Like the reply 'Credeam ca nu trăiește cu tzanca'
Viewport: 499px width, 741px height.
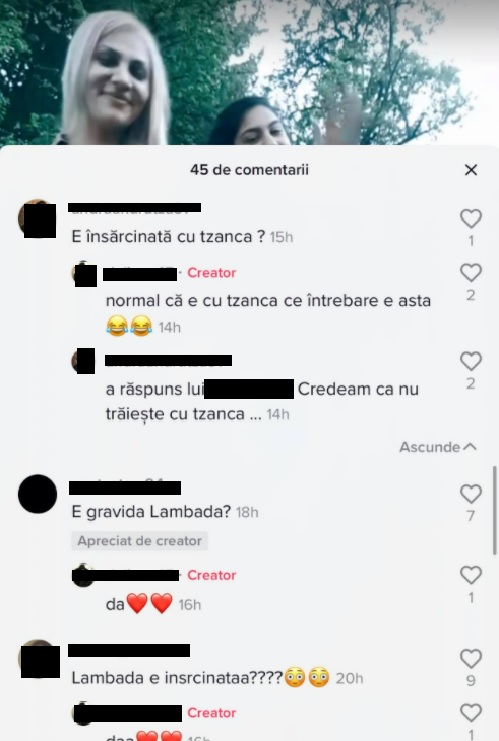click(471, 361)
